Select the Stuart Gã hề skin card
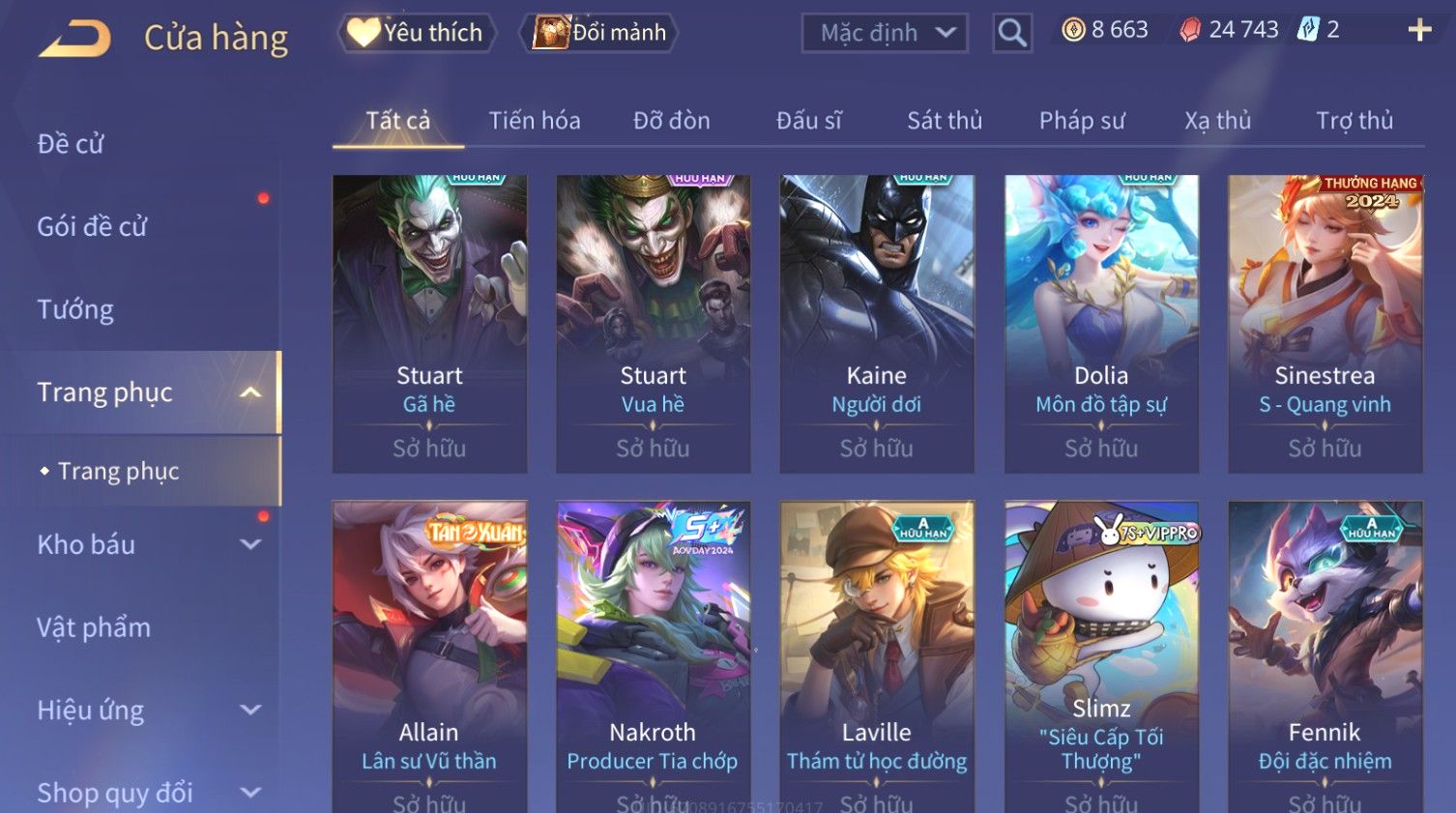 tap(429, 324)
